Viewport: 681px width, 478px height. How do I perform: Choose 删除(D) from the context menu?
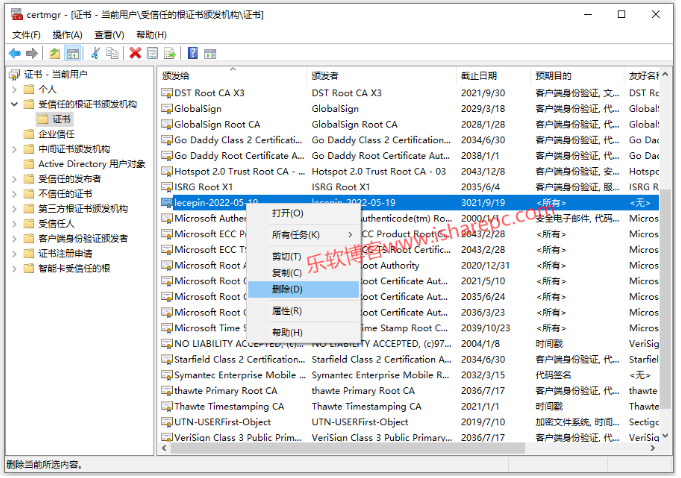pyautogui.click(x=288, y=289)
